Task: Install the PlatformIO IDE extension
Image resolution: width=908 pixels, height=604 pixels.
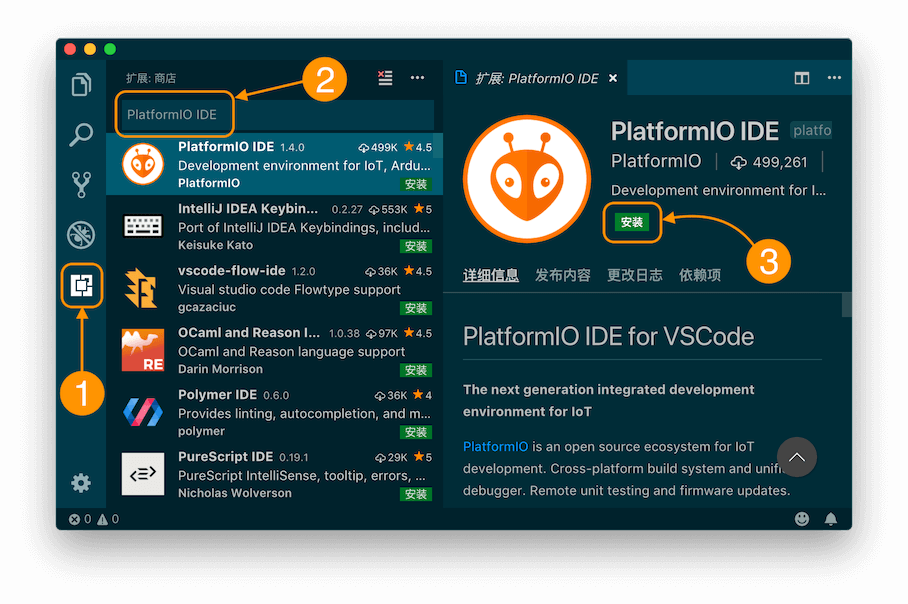Action: pos(632,223)
